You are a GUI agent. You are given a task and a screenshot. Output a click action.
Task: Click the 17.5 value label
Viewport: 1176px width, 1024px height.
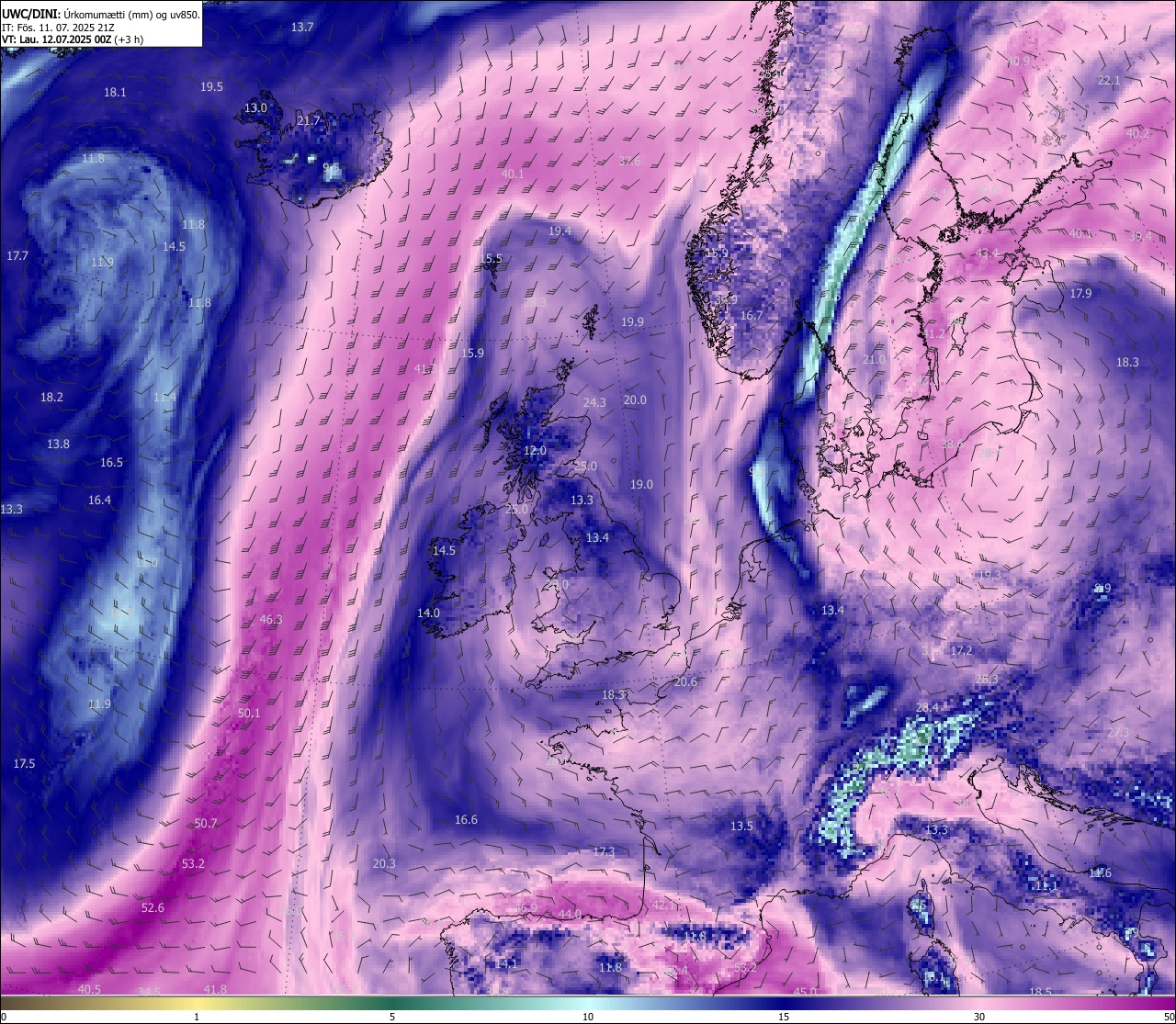pos(24,764)
